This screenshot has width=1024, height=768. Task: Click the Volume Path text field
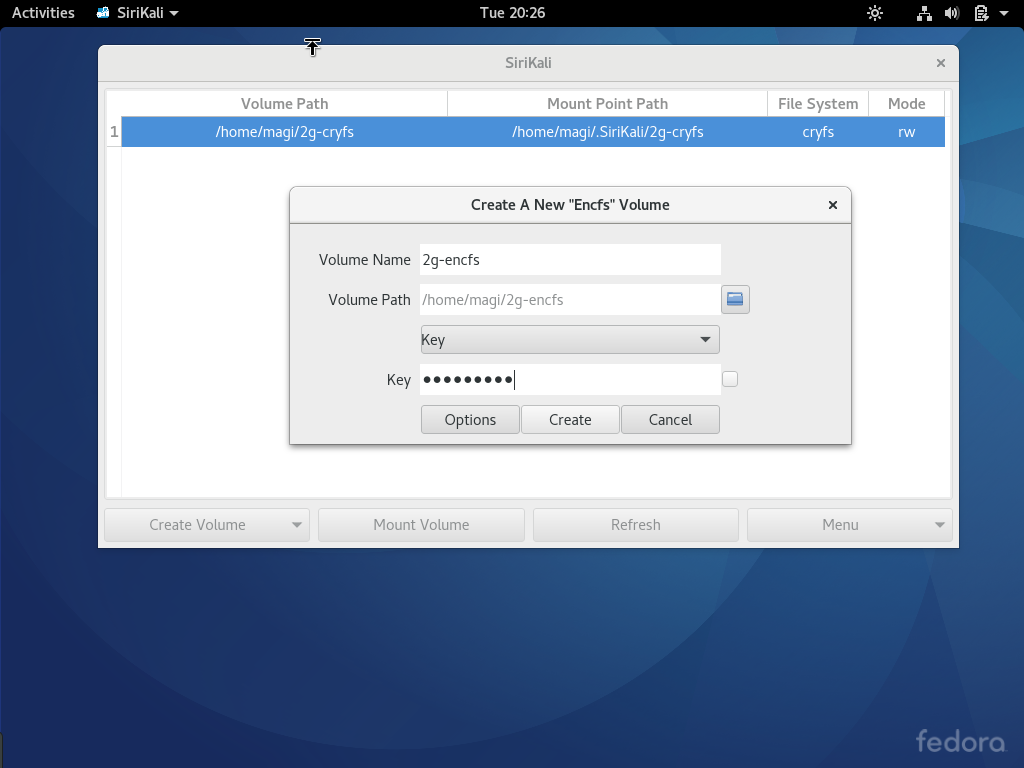click(570, 300)
